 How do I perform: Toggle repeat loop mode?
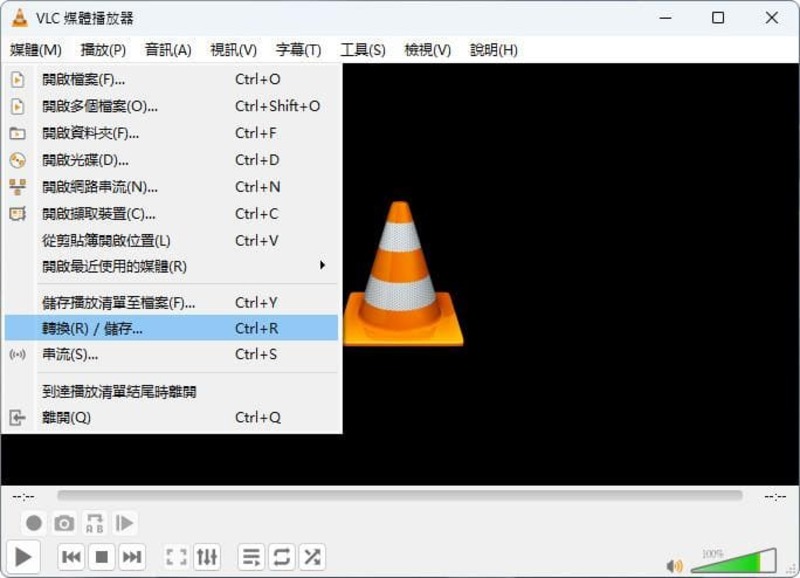pos(281,558)
